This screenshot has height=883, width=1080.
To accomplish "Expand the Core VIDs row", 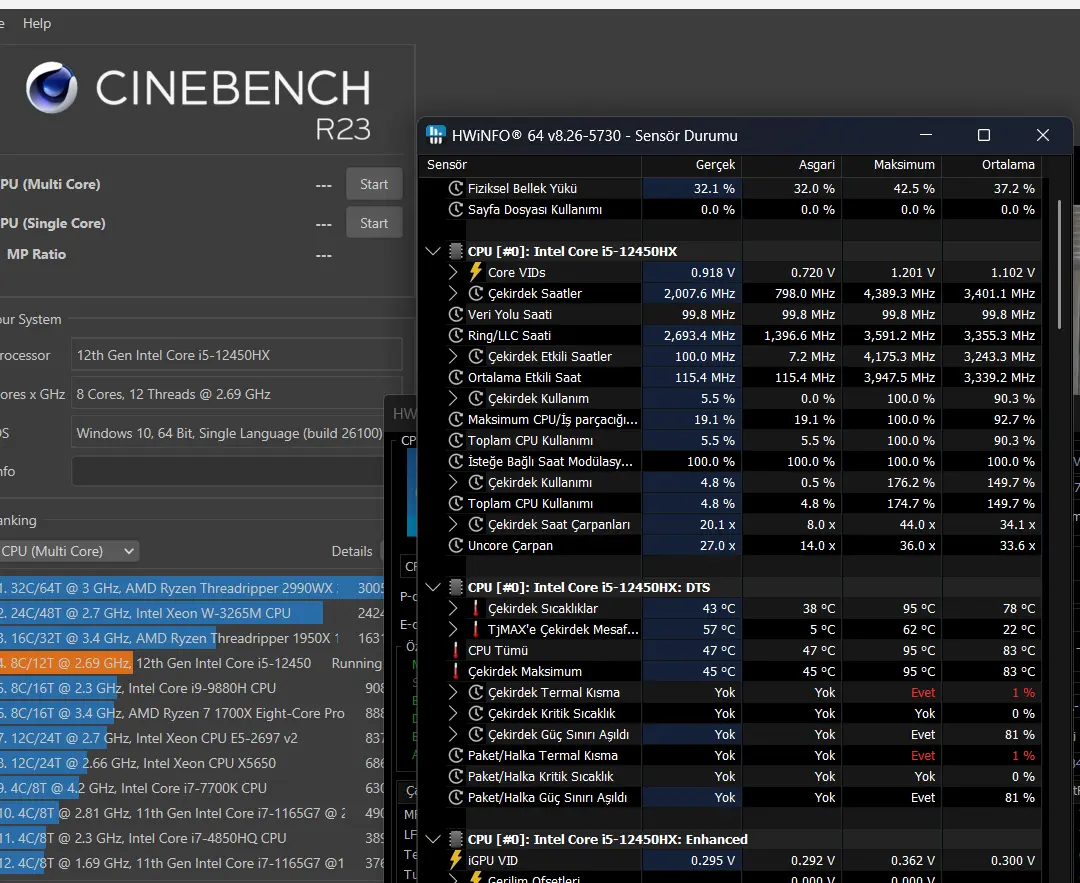I will pyautogui.click(x=453, y=272).
